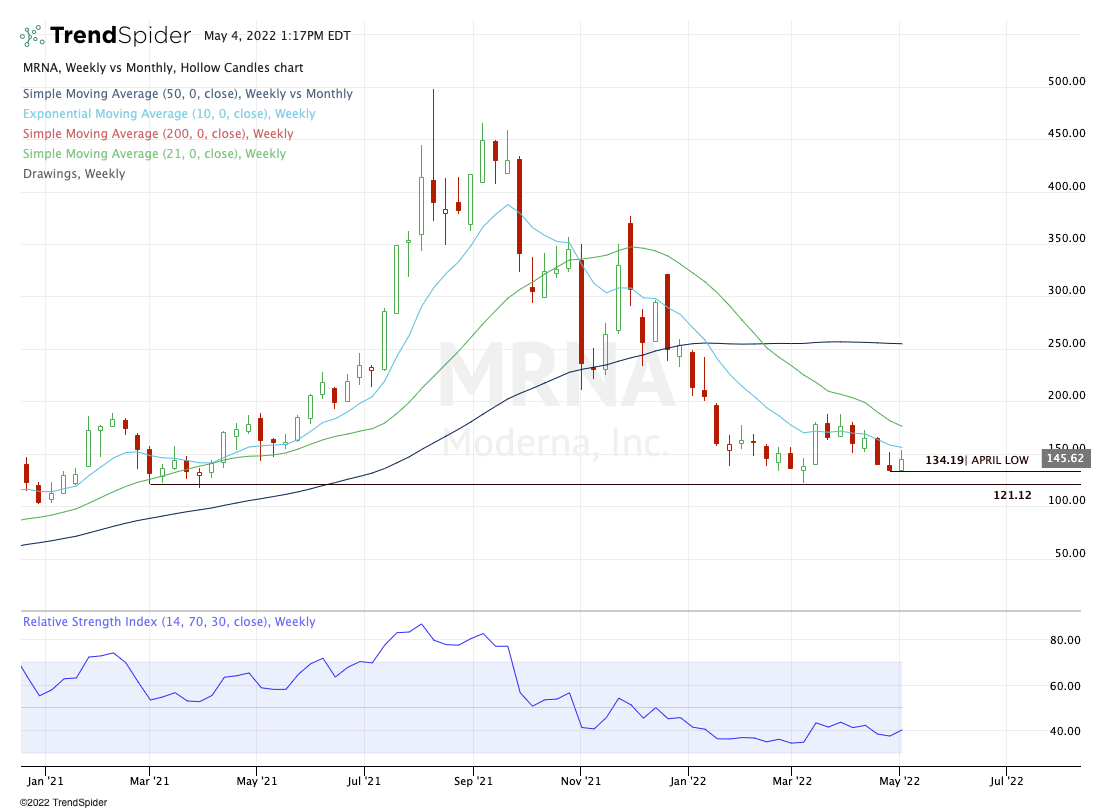Click the 50.00 price axis label
1111x812 pixels.
[1070, 553]
